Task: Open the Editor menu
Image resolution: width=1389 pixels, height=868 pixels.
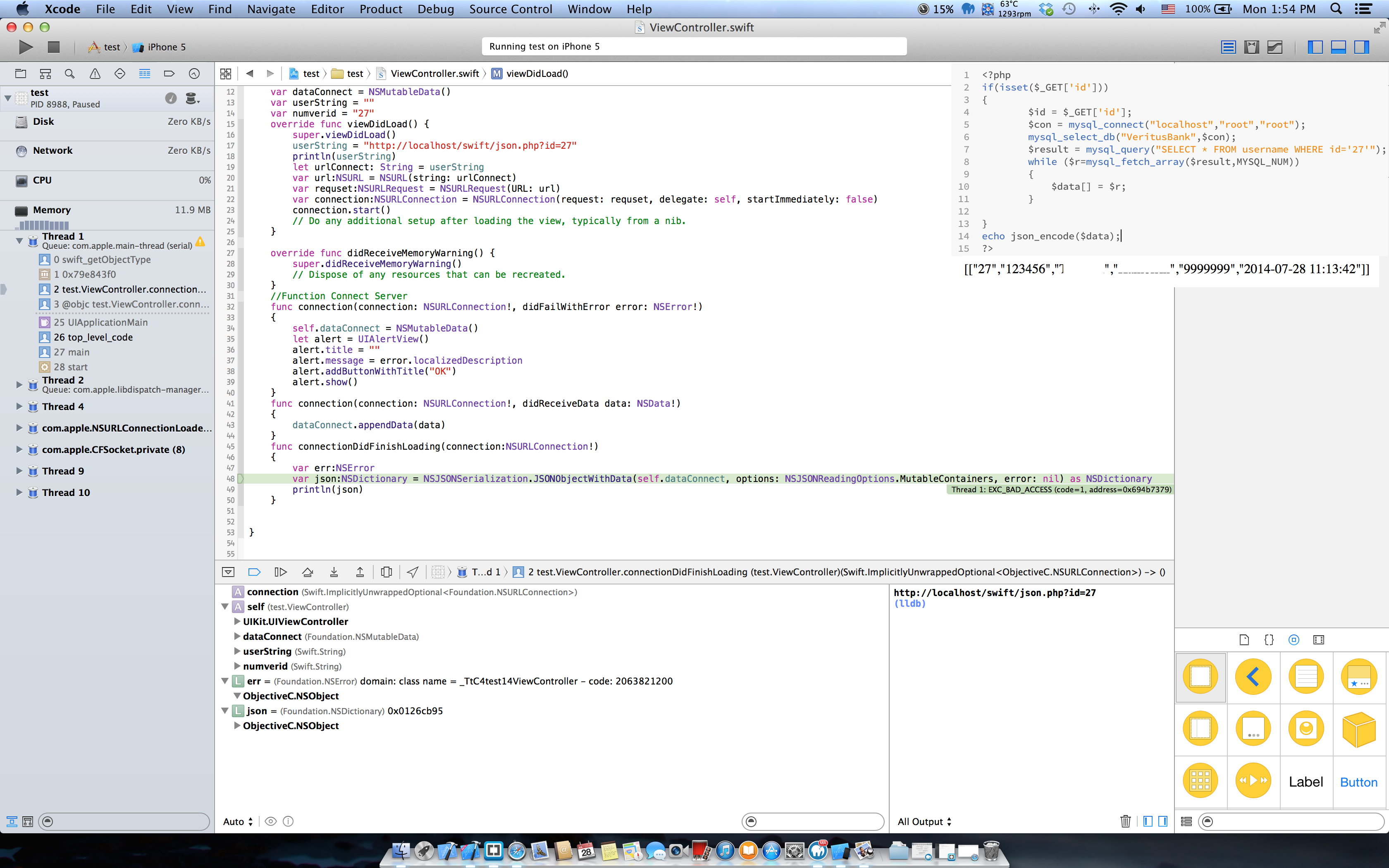Action: click(327, 9)
